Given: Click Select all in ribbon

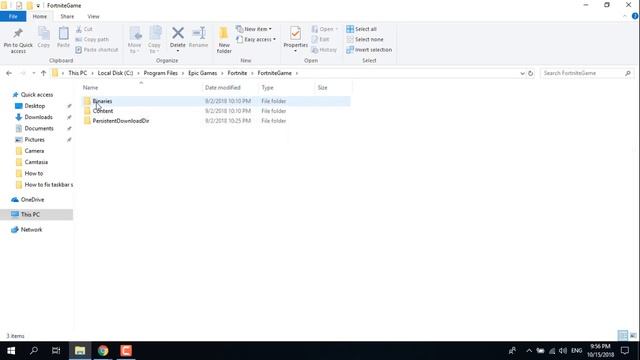Looking at the screenshot, I should [362, 29].
